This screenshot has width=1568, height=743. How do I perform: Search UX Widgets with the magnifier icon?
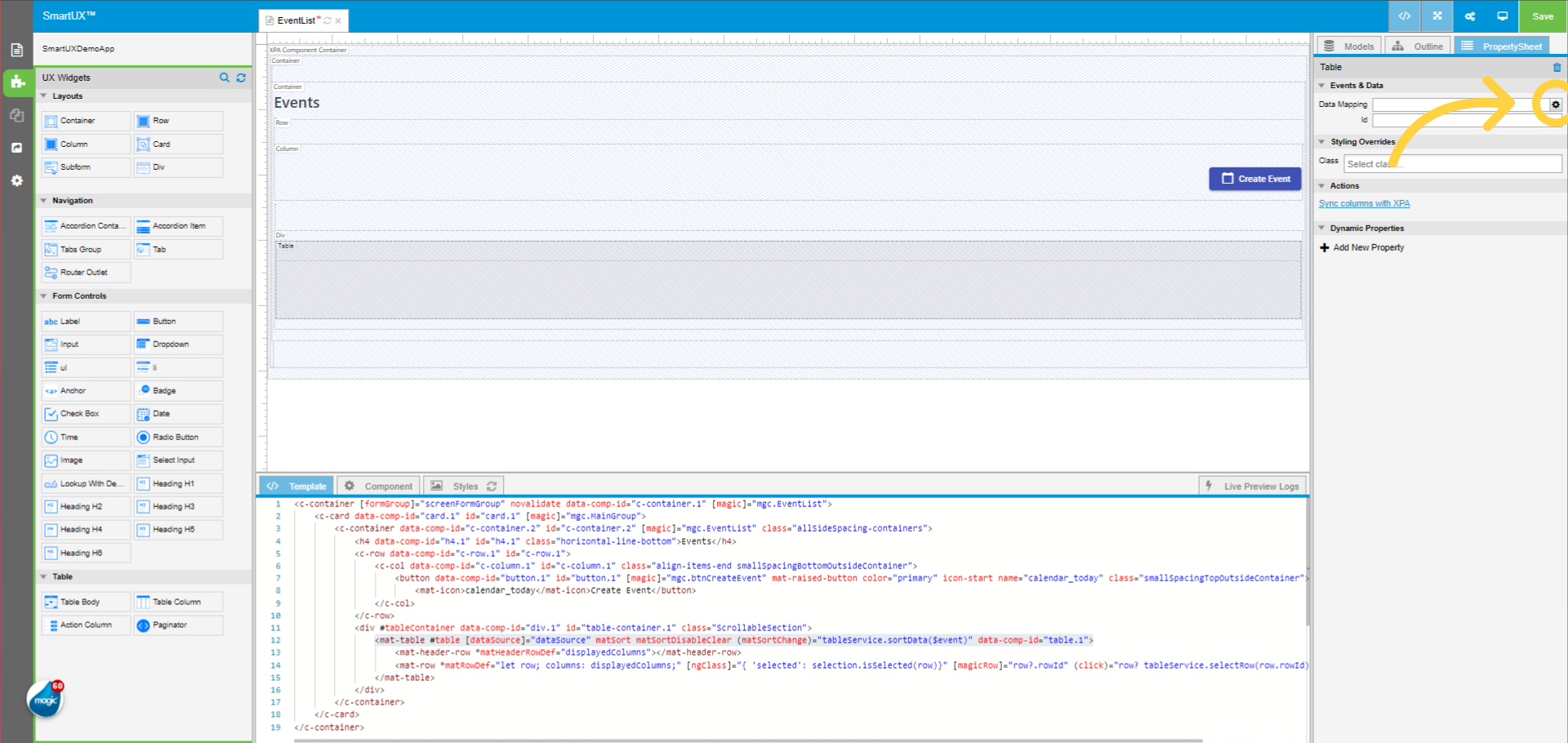(225, 78)
